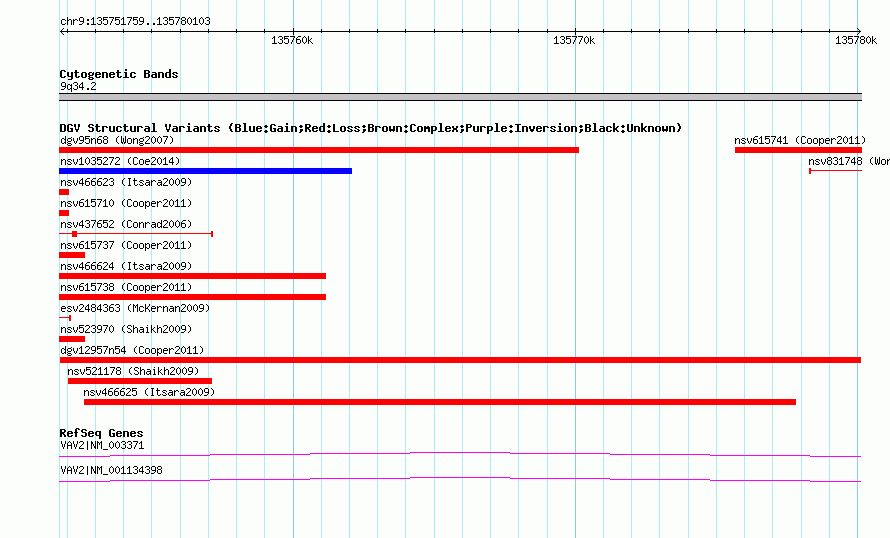Click the nsv615710 (Cooper2011) label

pos(126,203)
